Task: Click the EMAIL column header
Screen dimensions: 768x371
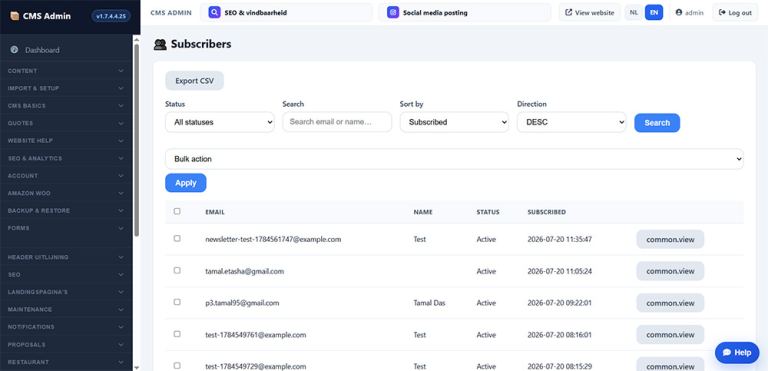Action: point(215,212)
